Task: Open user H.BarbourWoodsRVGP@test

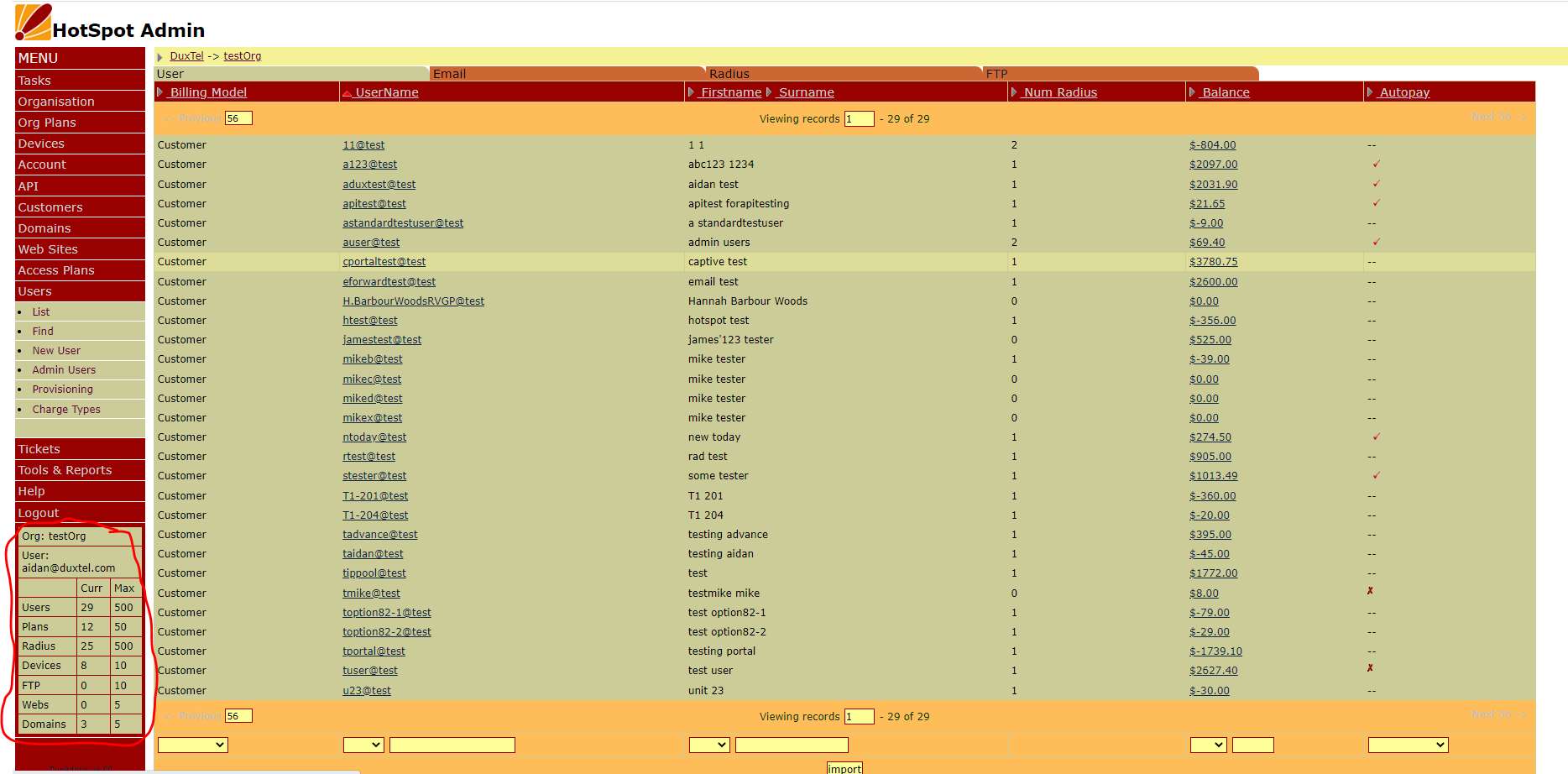Action: coord(413,301)
